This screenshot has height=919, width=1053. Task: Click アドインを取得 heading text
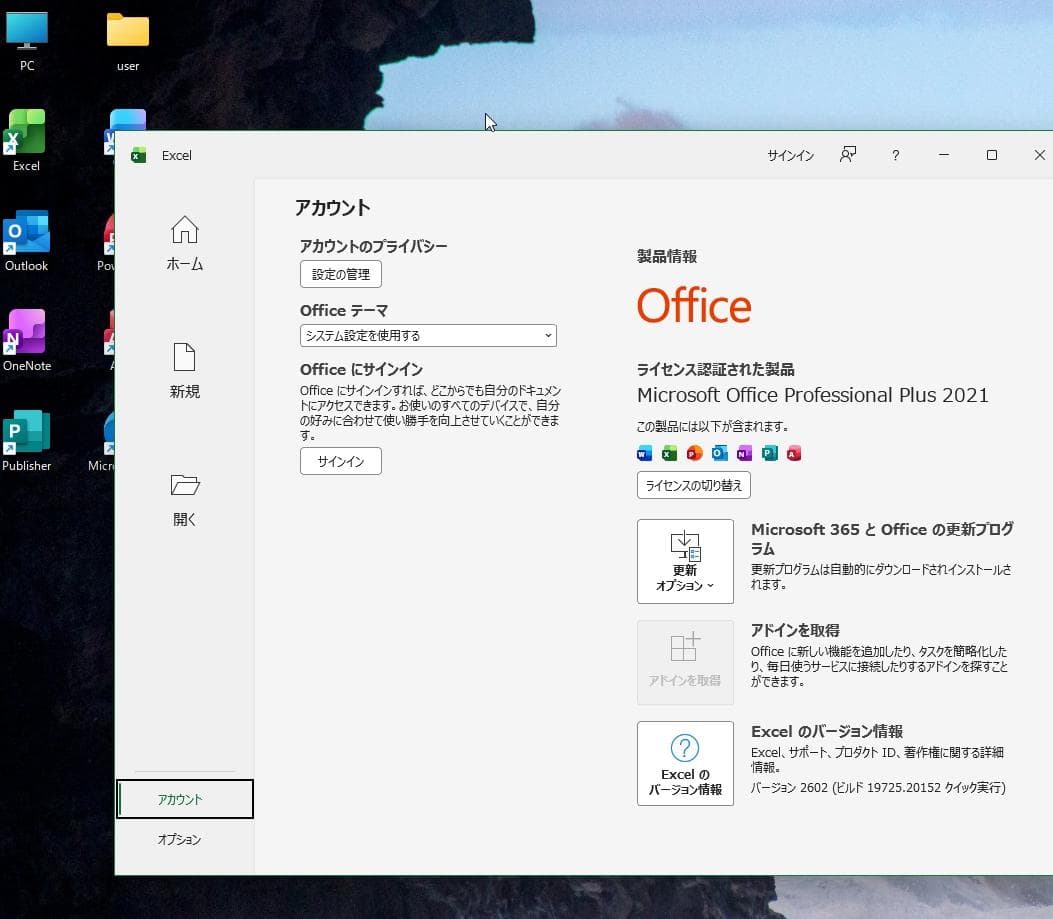(795, 630)
